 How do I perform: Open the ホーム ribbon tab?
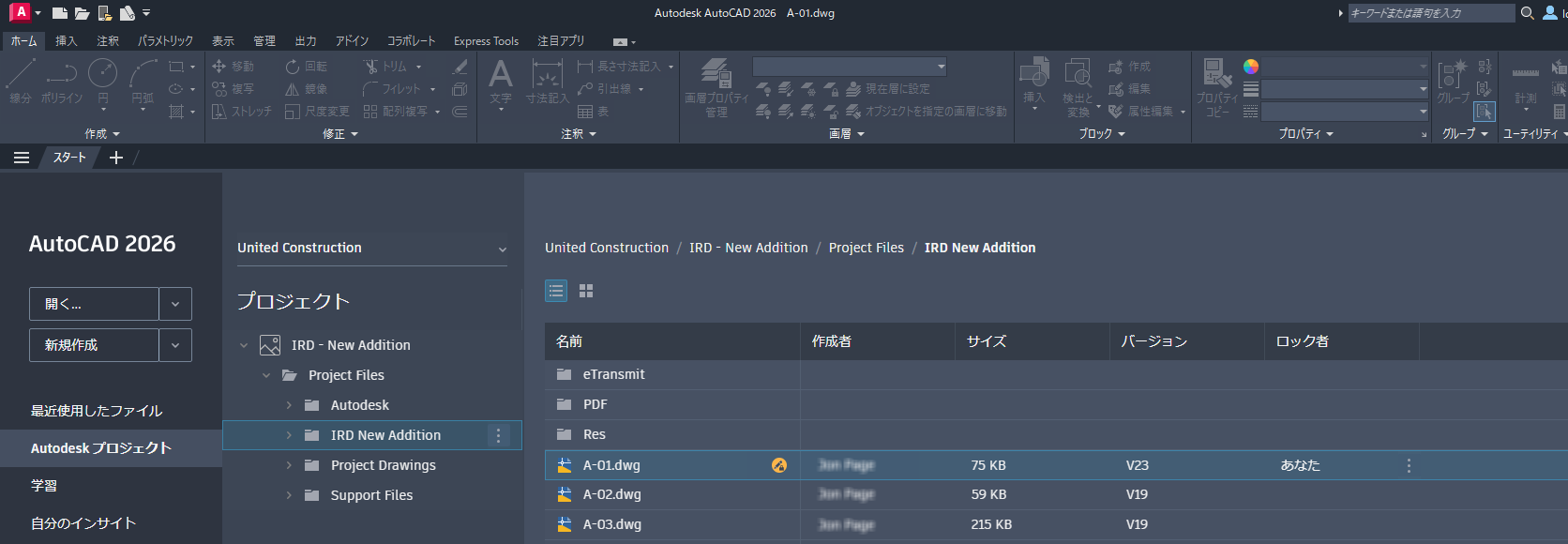coord(23,41)
